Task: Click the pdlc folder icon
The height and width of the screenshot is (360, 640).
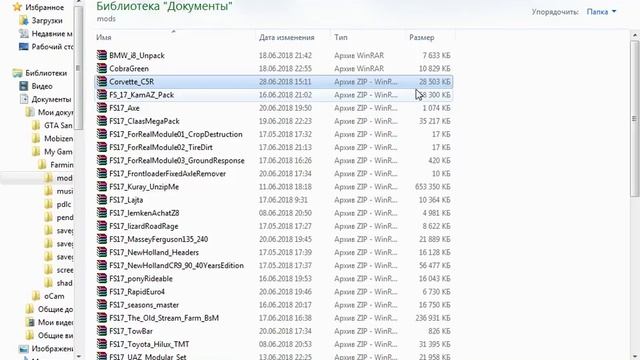Action: point(49,204)
